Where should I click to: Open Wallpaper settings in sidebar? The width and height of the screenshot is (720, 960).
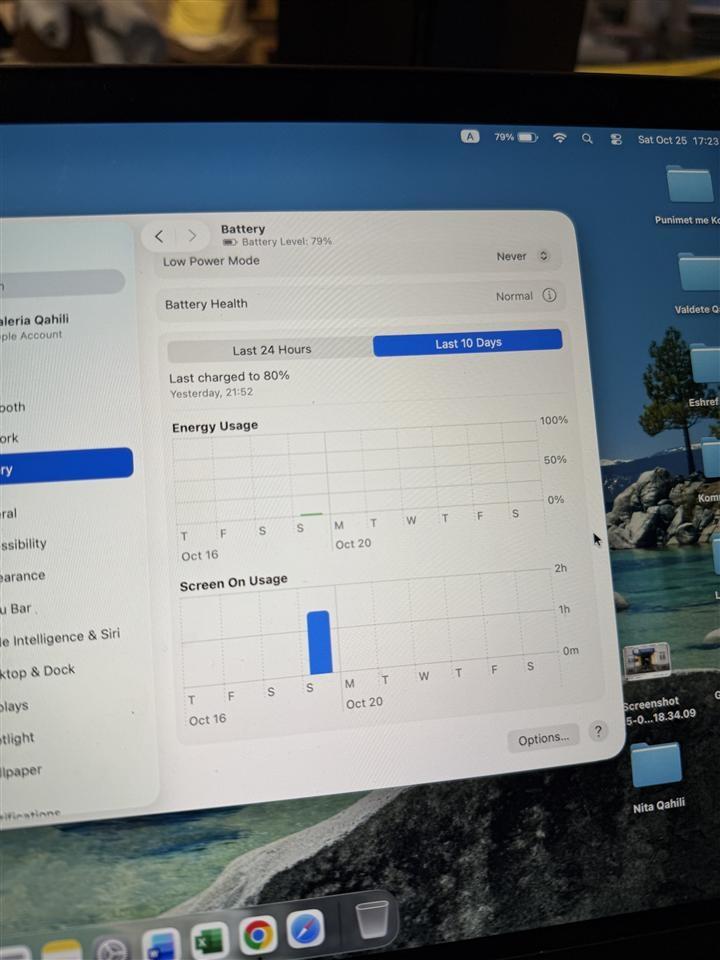20,771
